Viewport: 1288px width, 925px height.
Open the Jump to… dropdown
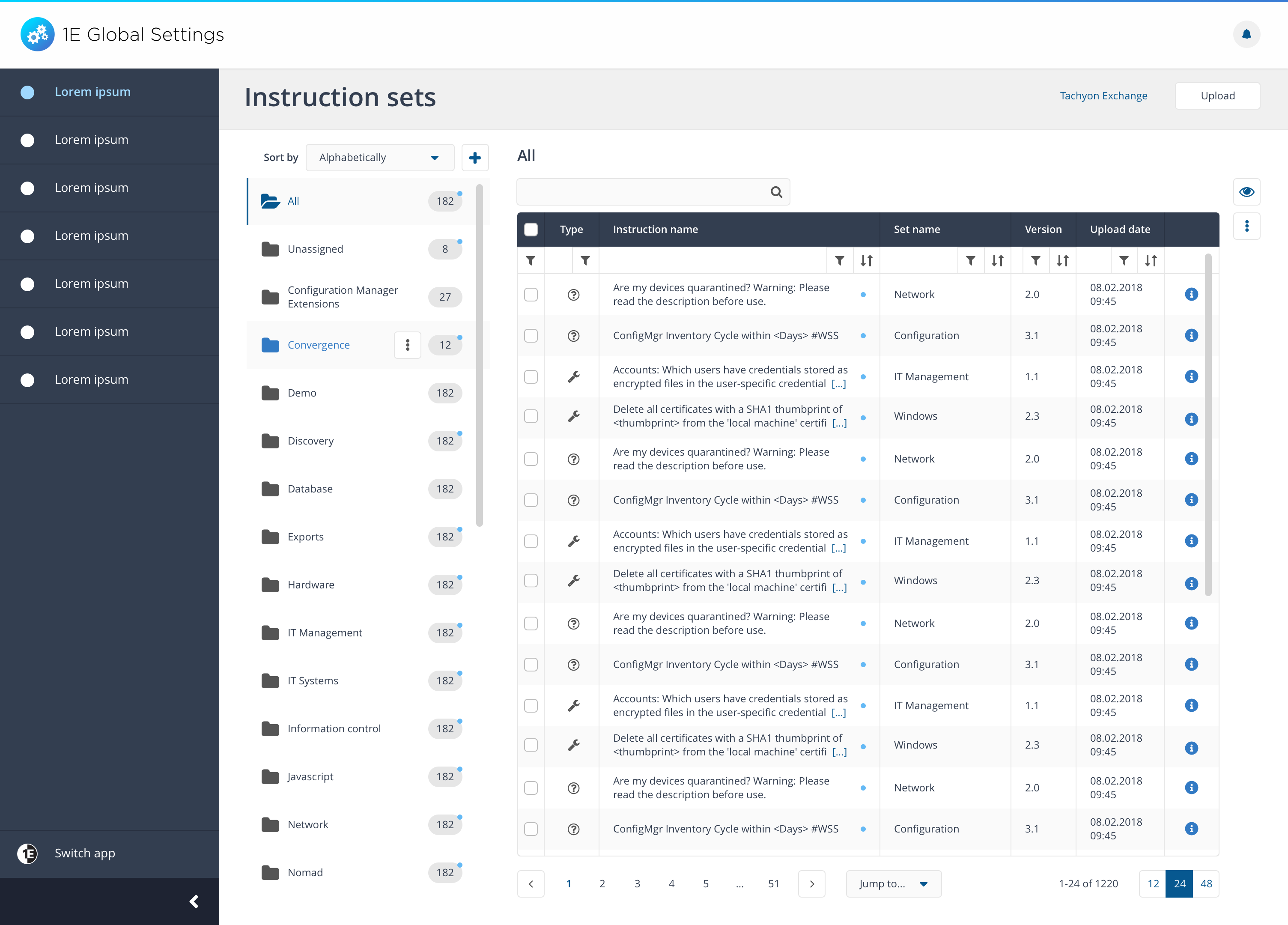[893, 883]
